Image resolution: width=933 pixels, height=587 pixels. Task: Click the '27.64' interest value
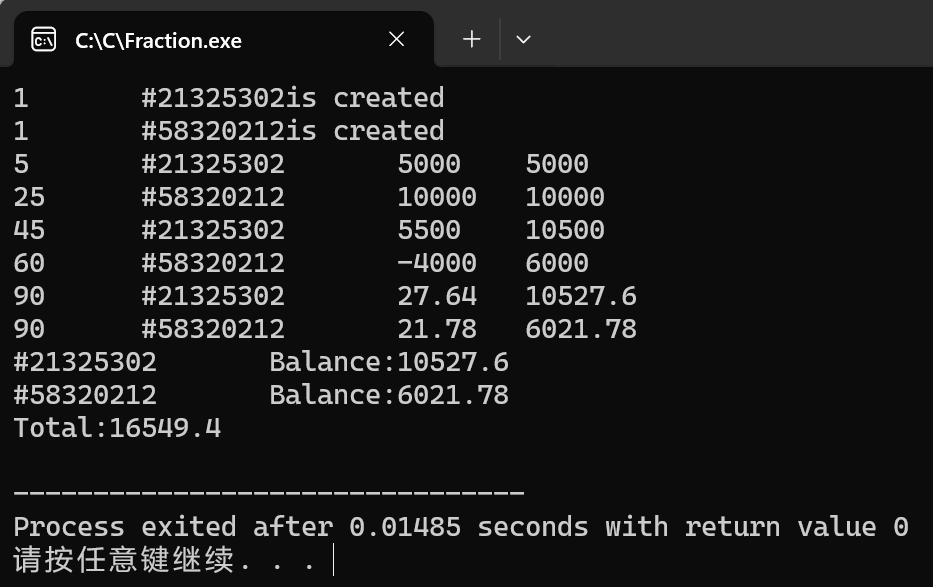[x=437, y=296]
